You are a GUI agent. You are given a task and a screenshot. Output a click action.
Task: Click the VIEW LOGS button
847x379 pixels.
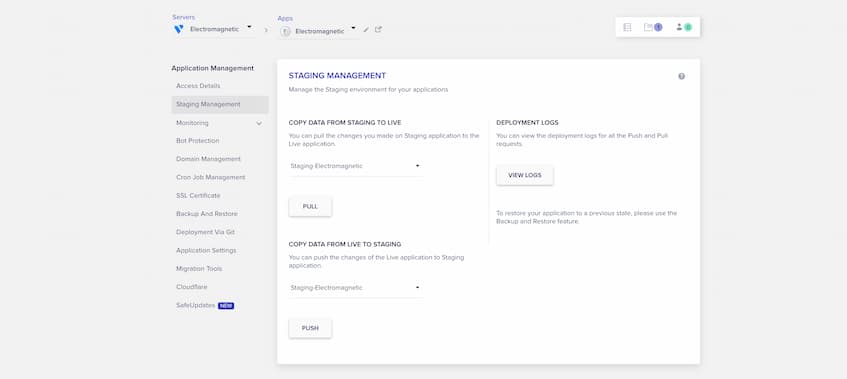525,175
